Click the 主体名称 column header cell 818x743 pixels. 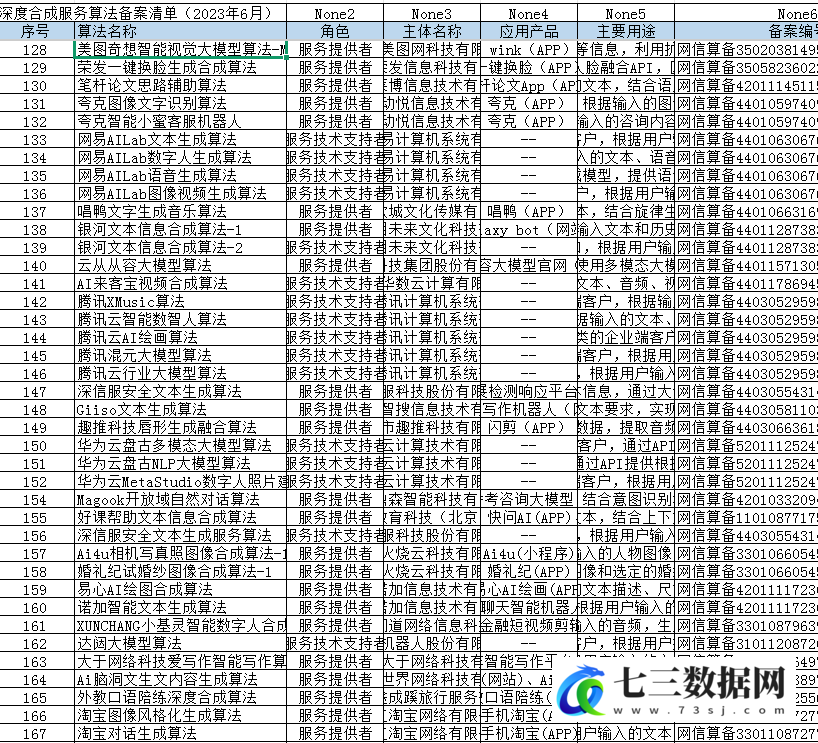click(x=432, y=31)
